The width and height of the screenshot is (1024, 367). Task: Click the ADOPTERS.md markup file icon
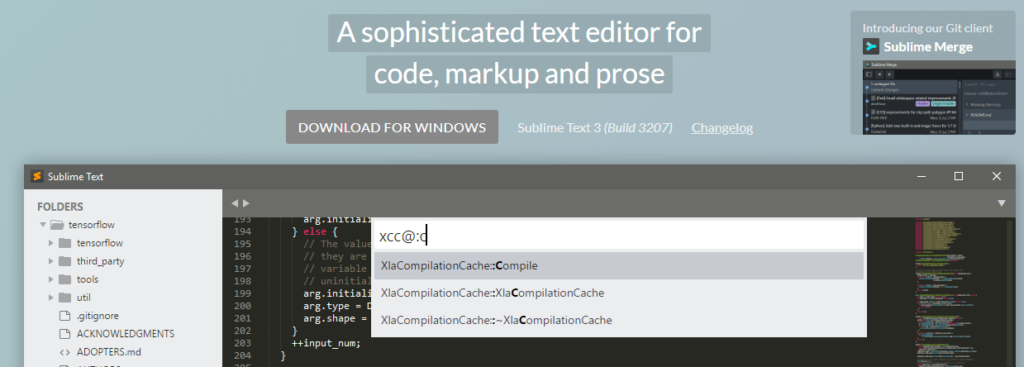[x=64, y=352]
